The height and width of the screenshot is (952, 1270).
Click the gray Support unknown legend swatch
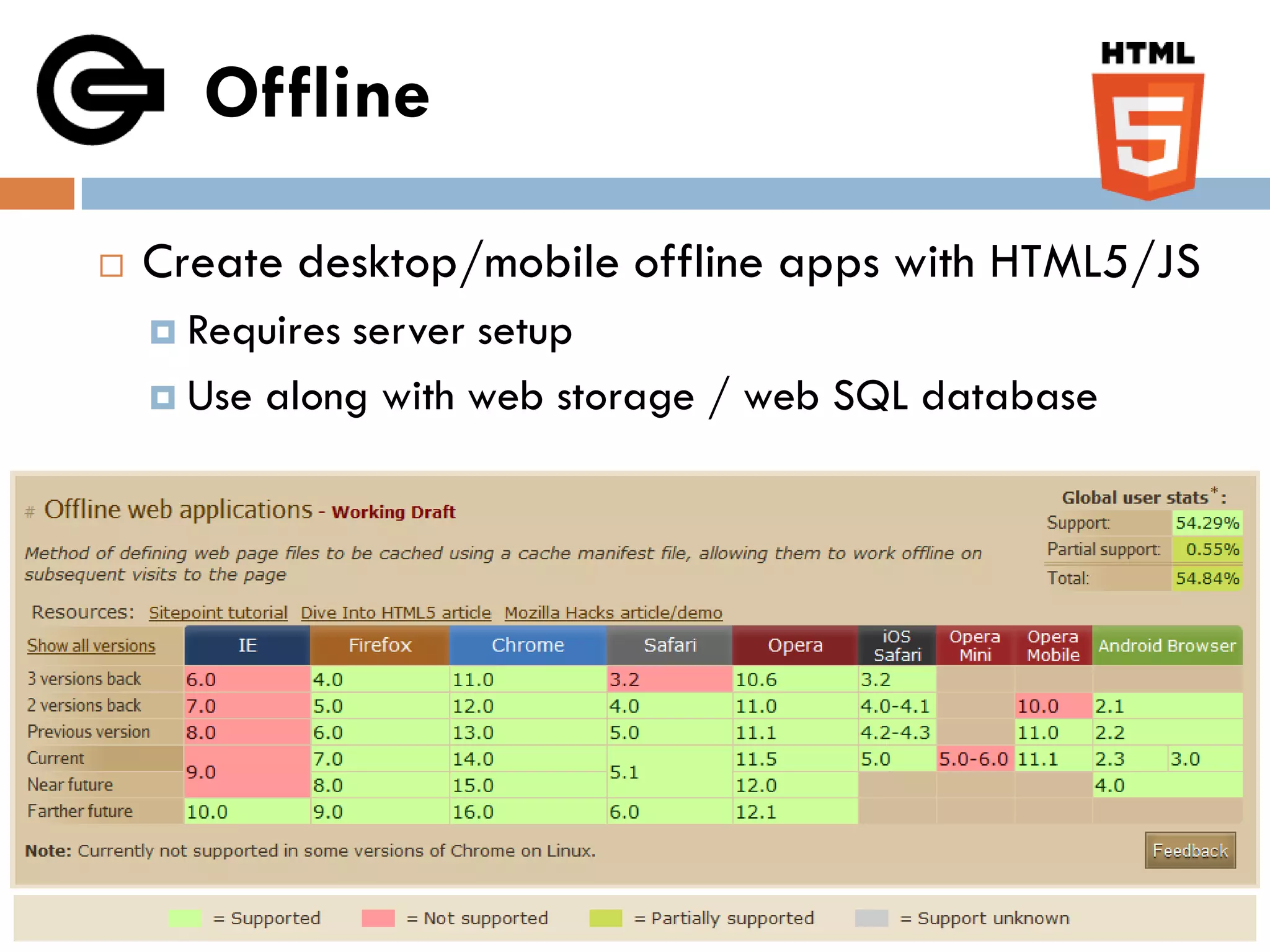871,918
